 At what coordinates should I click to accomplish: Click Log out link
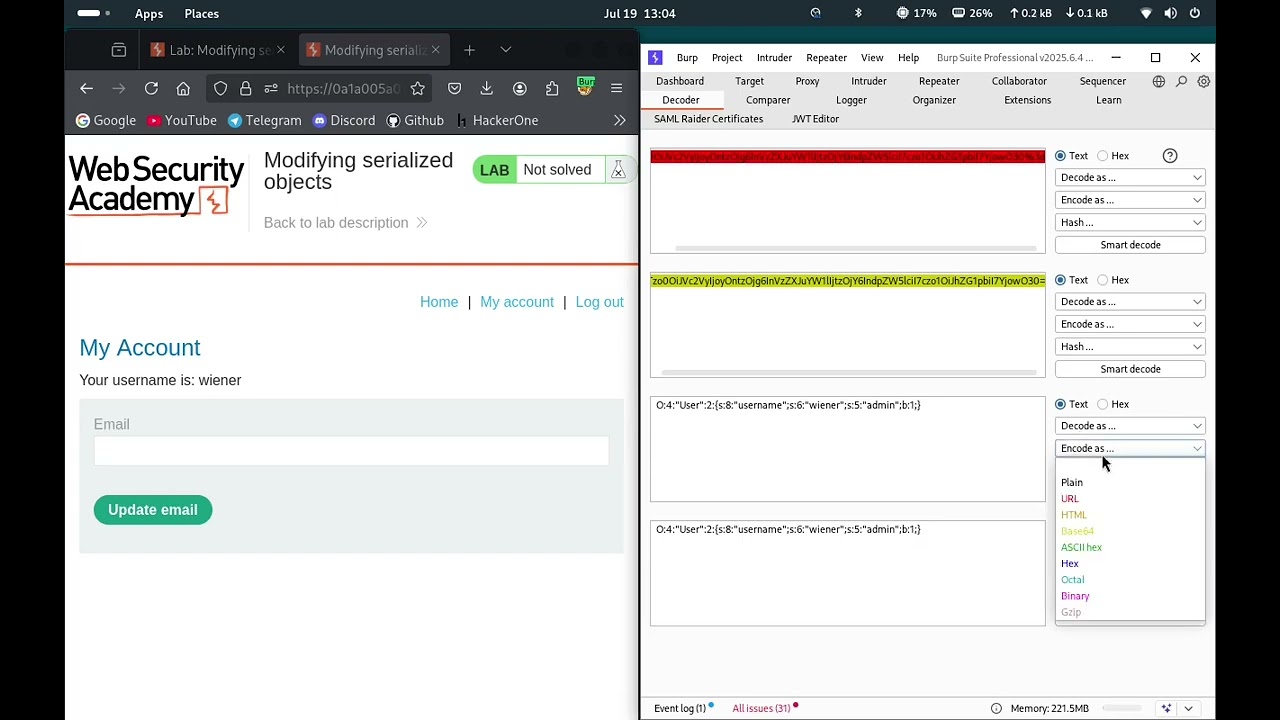tap(599, 302)
